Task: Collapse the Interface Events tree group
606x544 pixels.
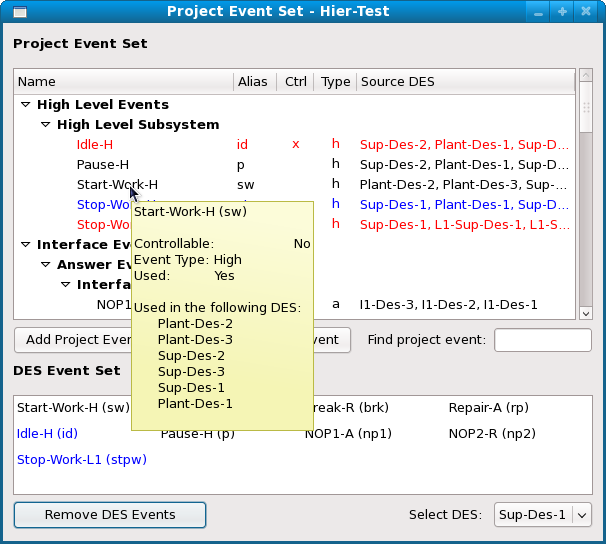Action: (x=24, y=245)
